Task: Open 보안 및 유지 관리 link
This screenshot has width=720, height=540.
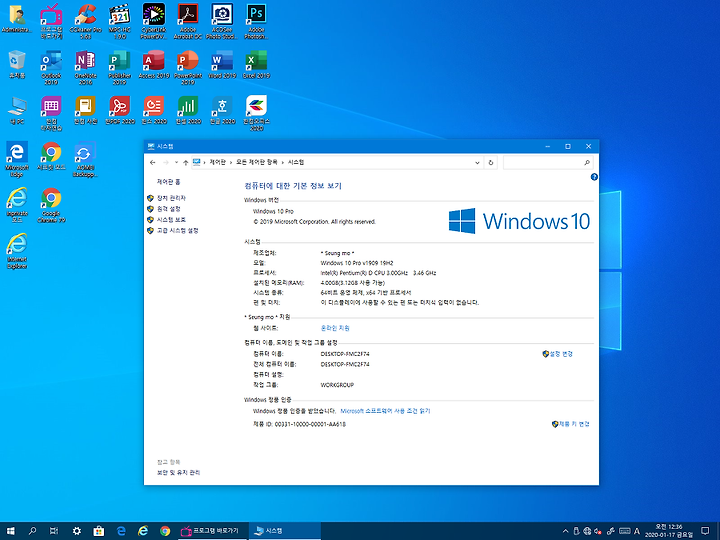Action: coord(178,472)
